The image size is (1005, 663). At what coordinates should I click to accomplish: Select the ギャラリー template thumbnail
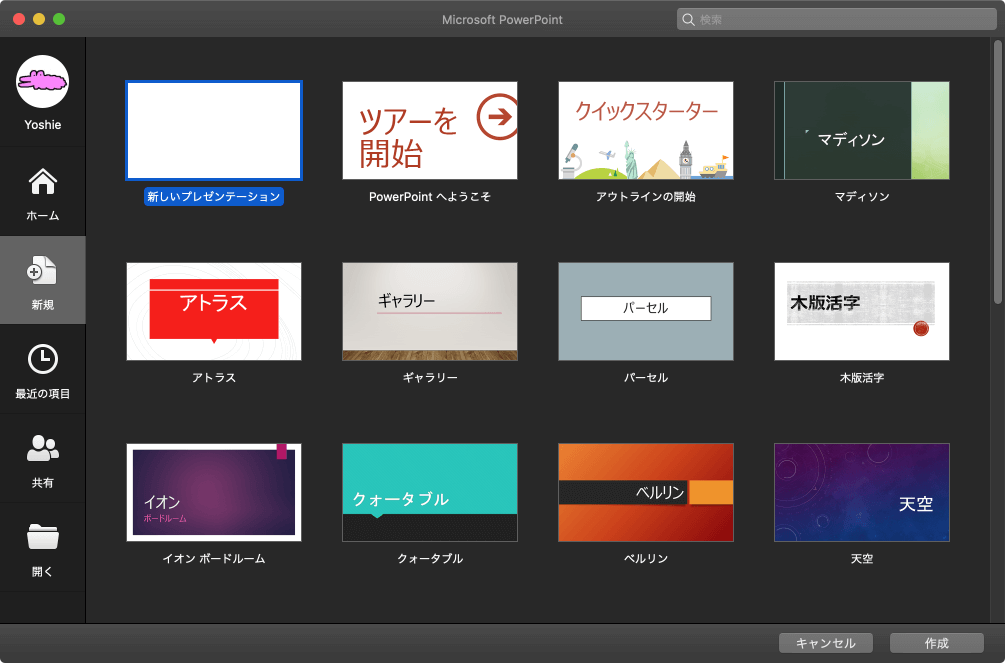[430, 312]
